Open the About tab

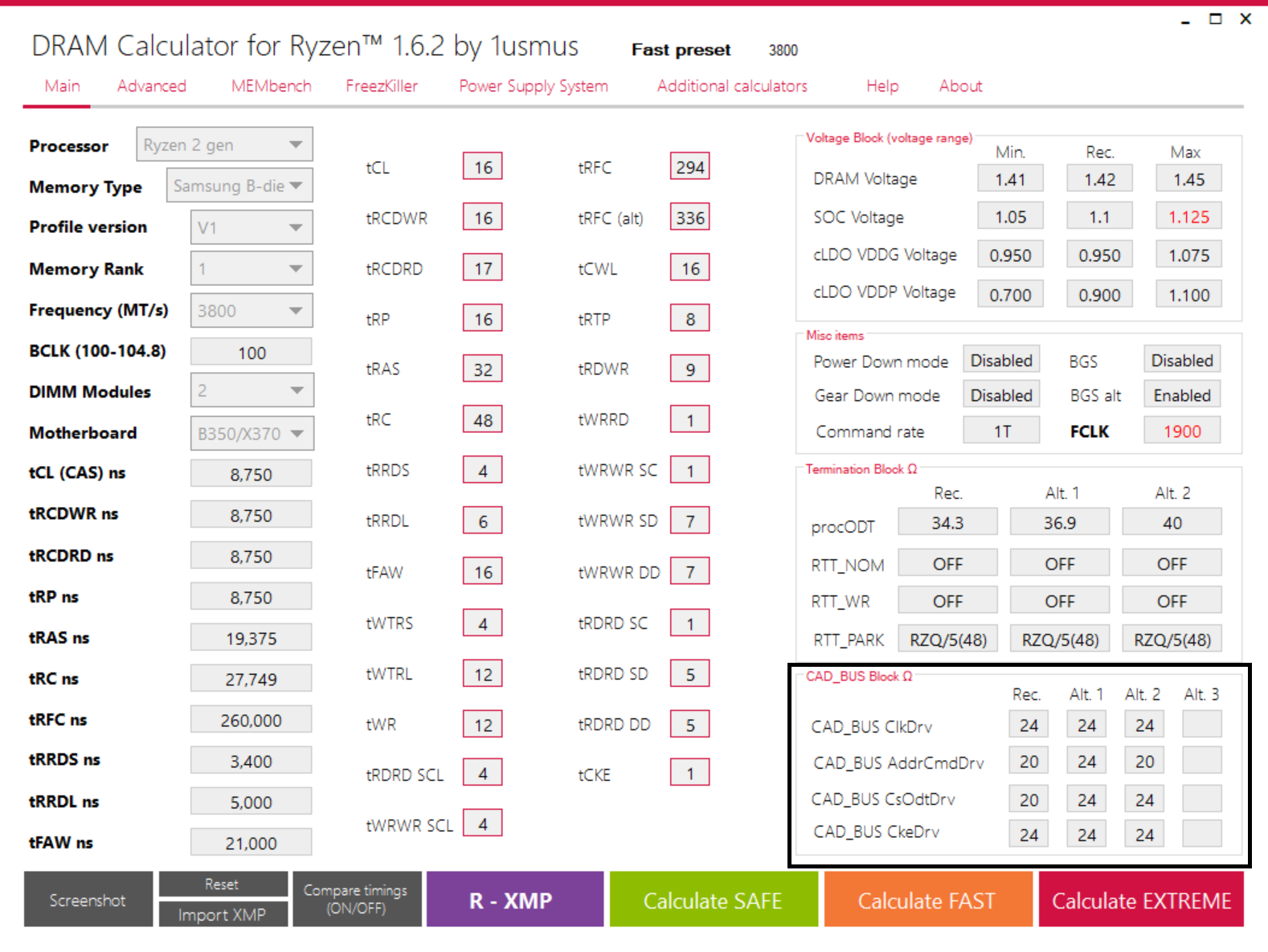(961, 86)
